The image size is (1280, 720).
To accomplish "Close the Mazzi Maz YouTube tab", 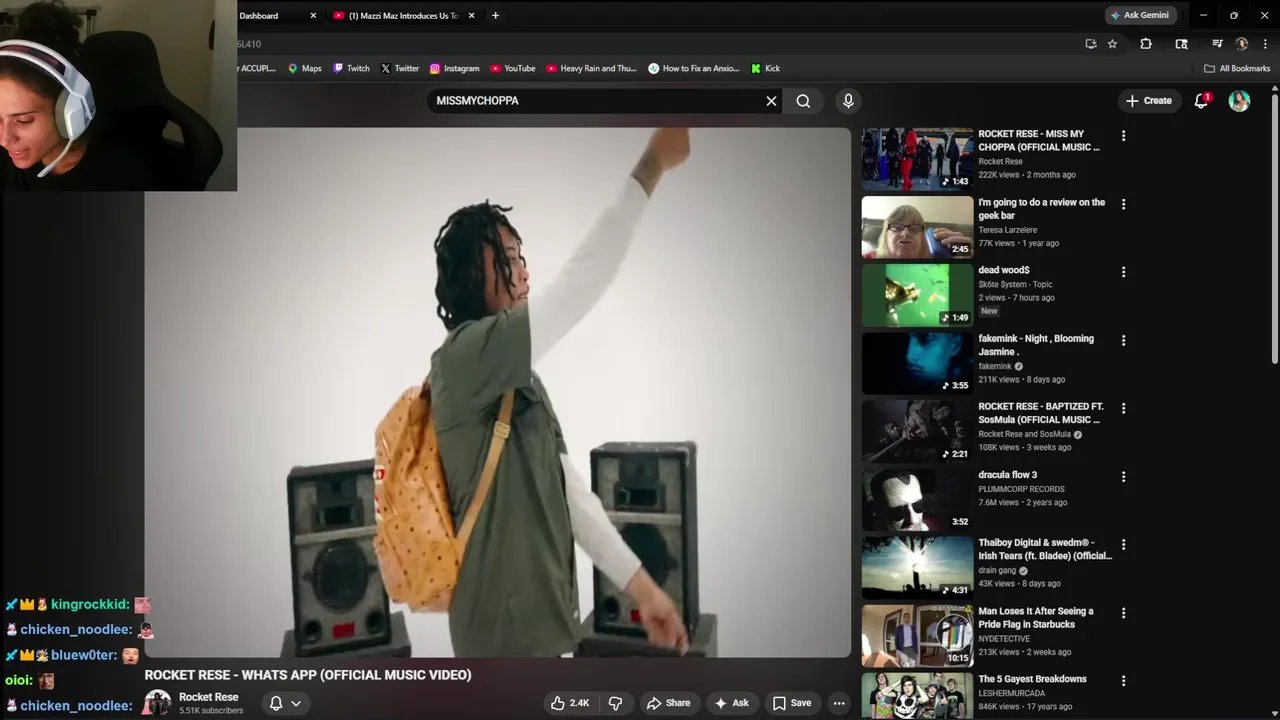I will click(x=471, y=15).
